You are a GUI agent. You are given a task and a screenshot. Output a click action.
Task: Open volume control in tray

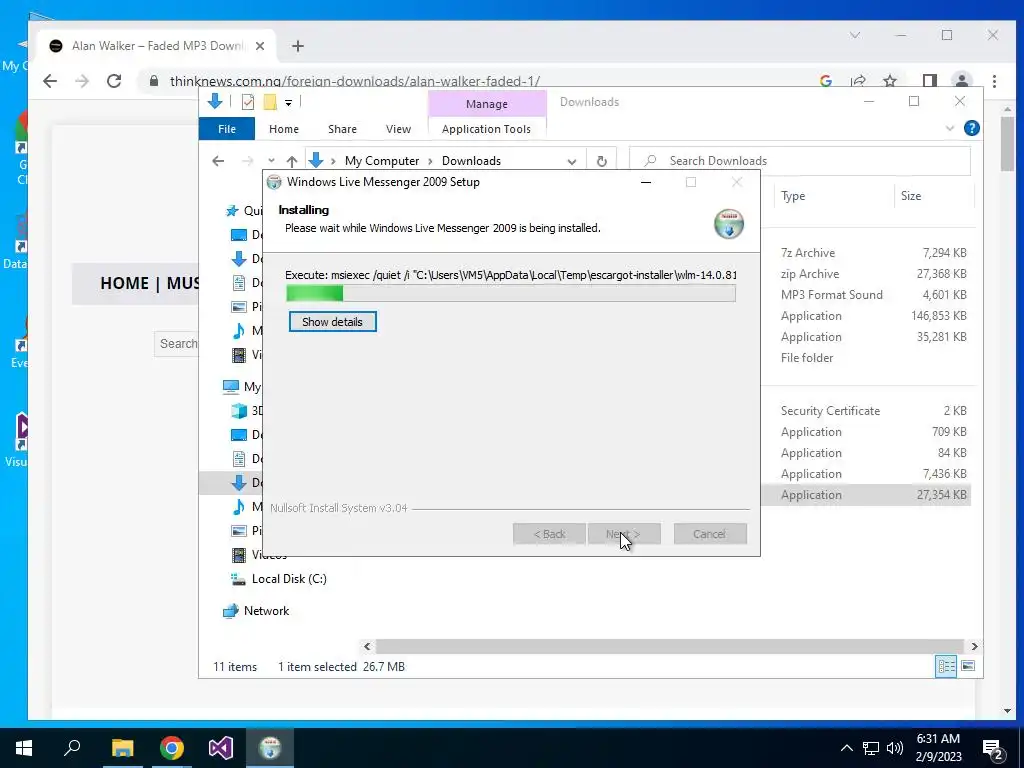click(895, 748)
